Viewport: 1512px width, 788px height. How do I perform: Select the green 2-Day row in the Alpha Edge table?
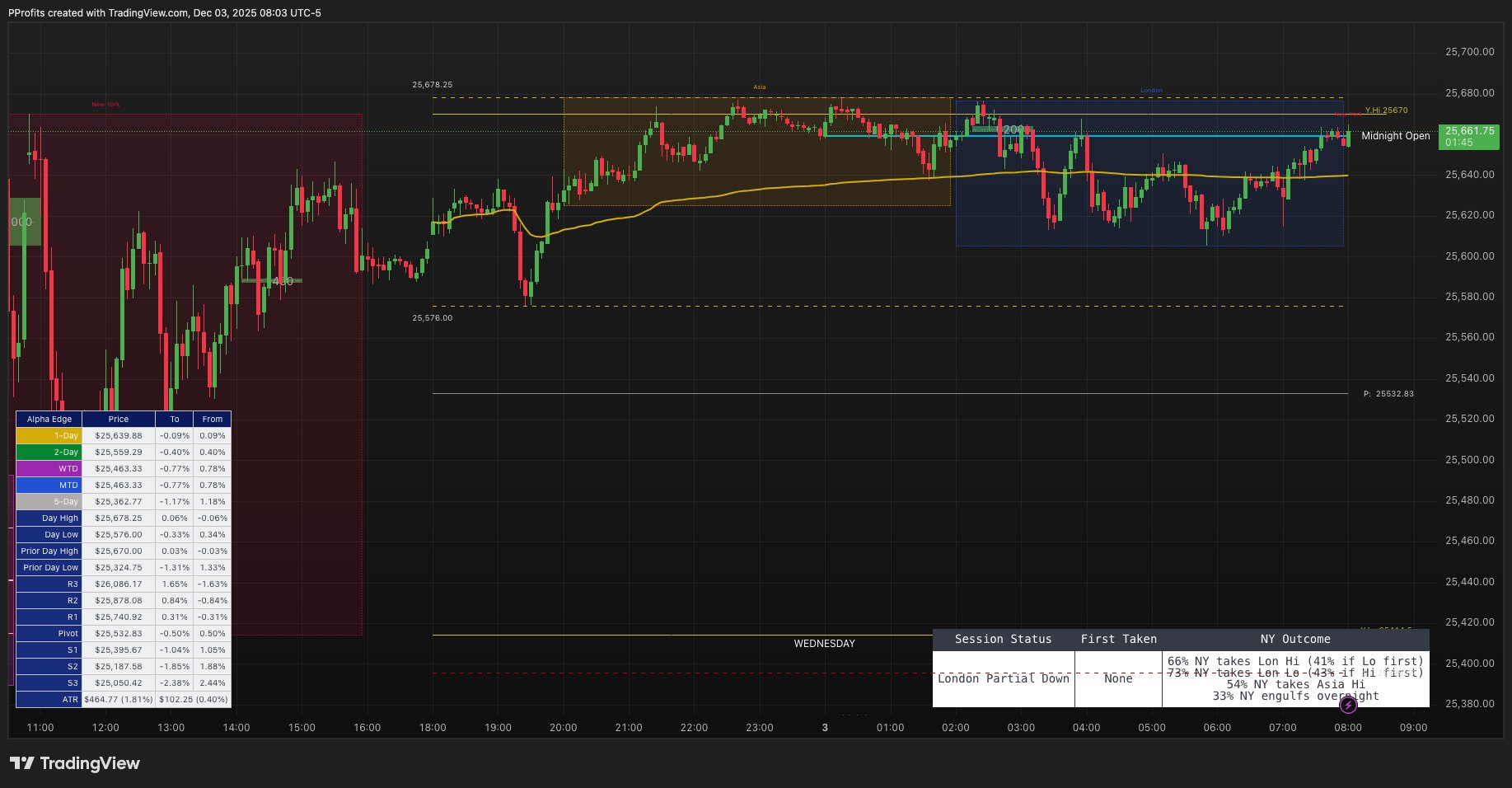click(x=48, y=452)
